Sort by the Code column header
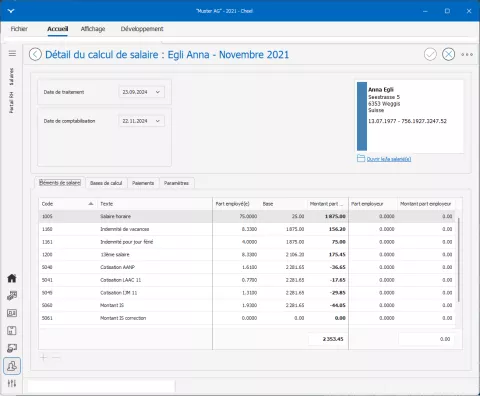Screen dimensions: 480x396 (68, 204)
